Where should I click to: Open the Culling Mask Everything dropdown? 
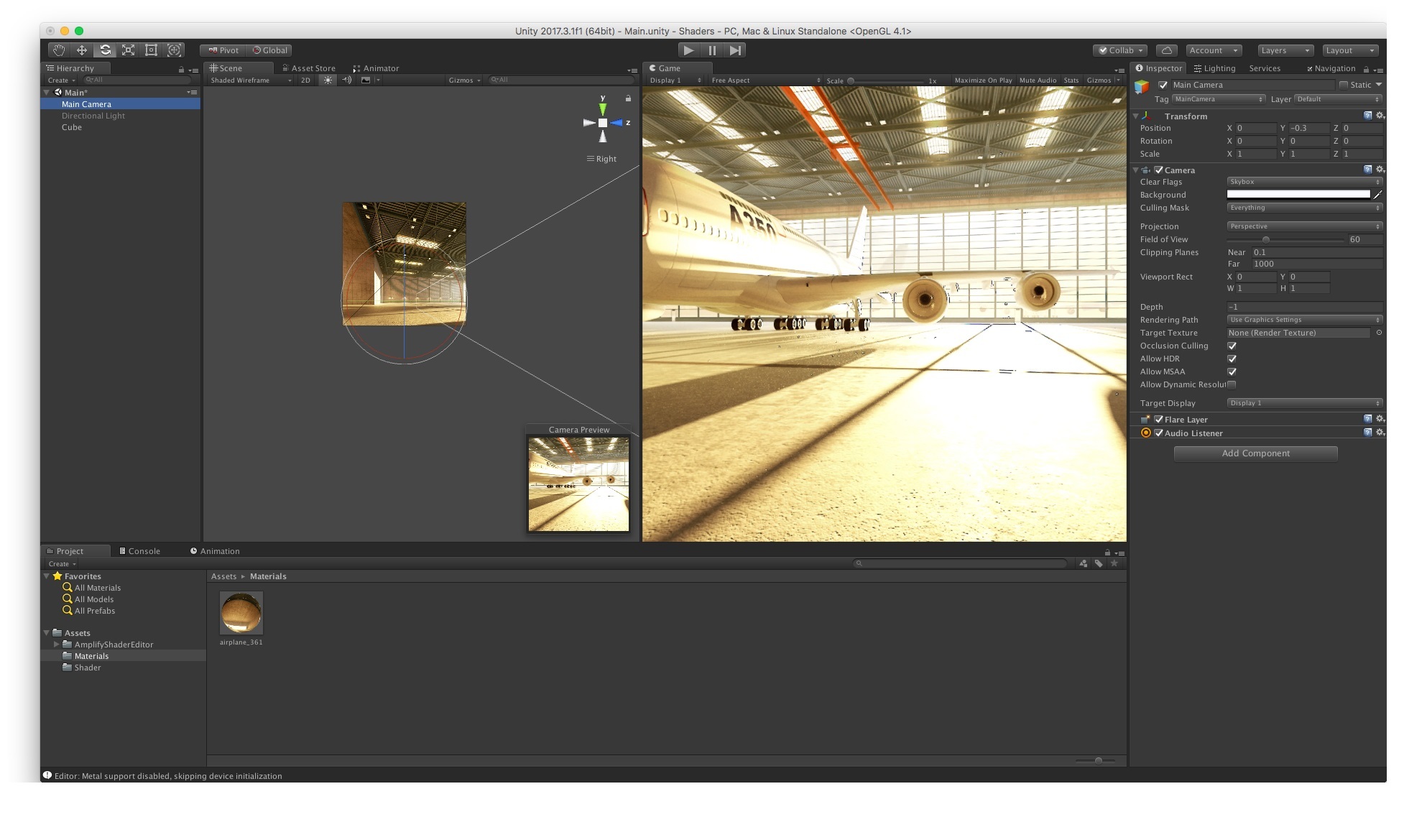(x=1303, y=208)
